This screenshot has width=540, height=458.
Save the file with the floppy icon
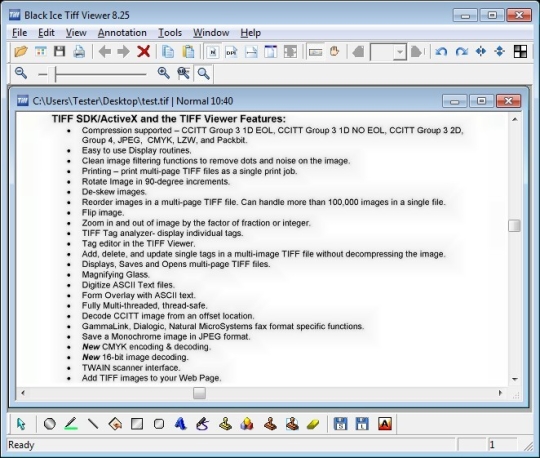click(60, 52)
